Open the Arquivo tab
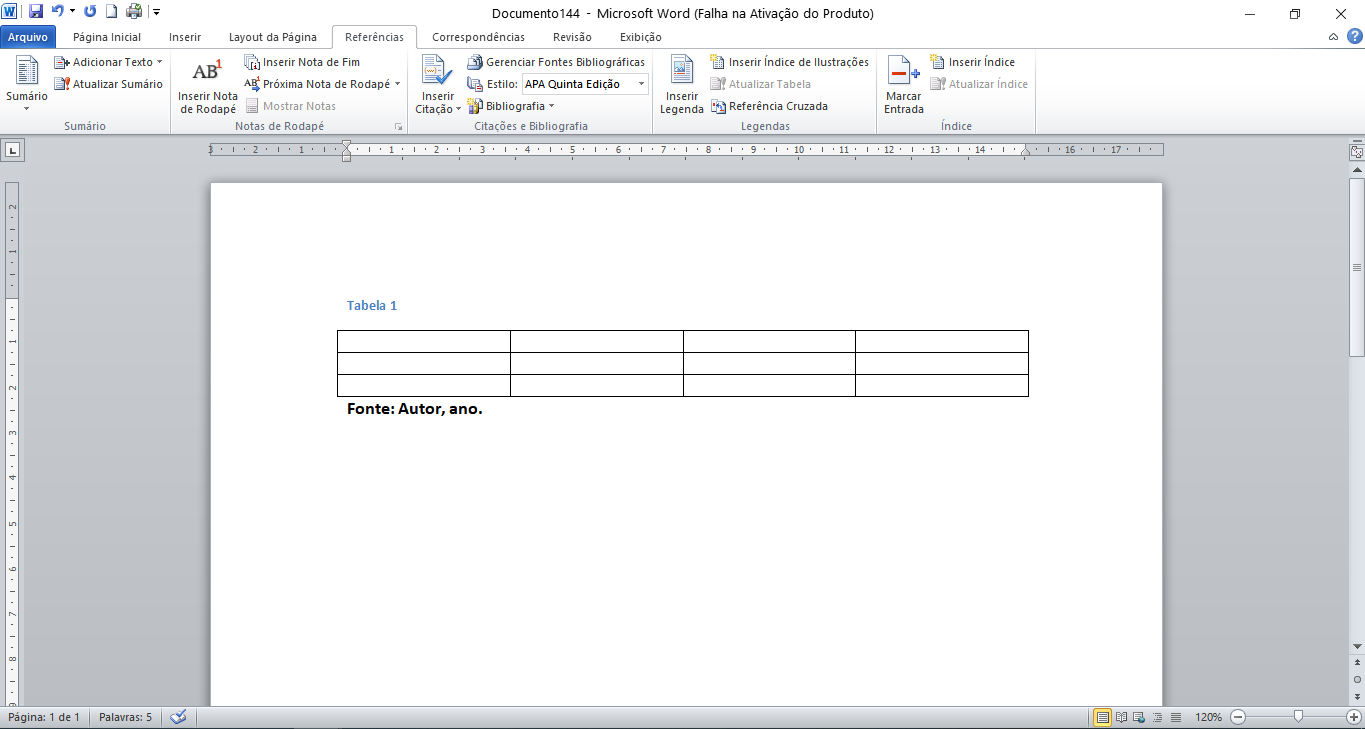 click(28, 37)
